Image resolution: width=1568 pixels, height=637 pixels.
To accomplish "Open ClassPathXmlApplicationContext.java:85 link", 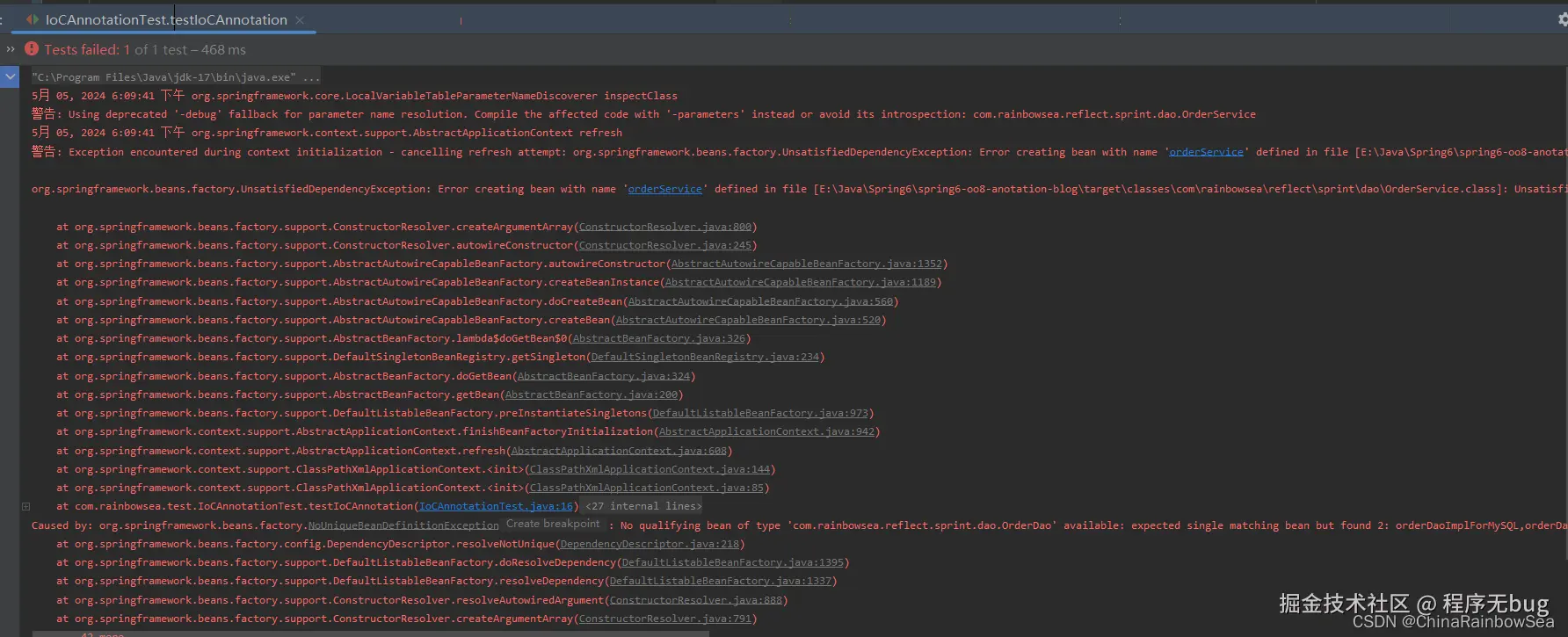I will click(x=647, y=488).
